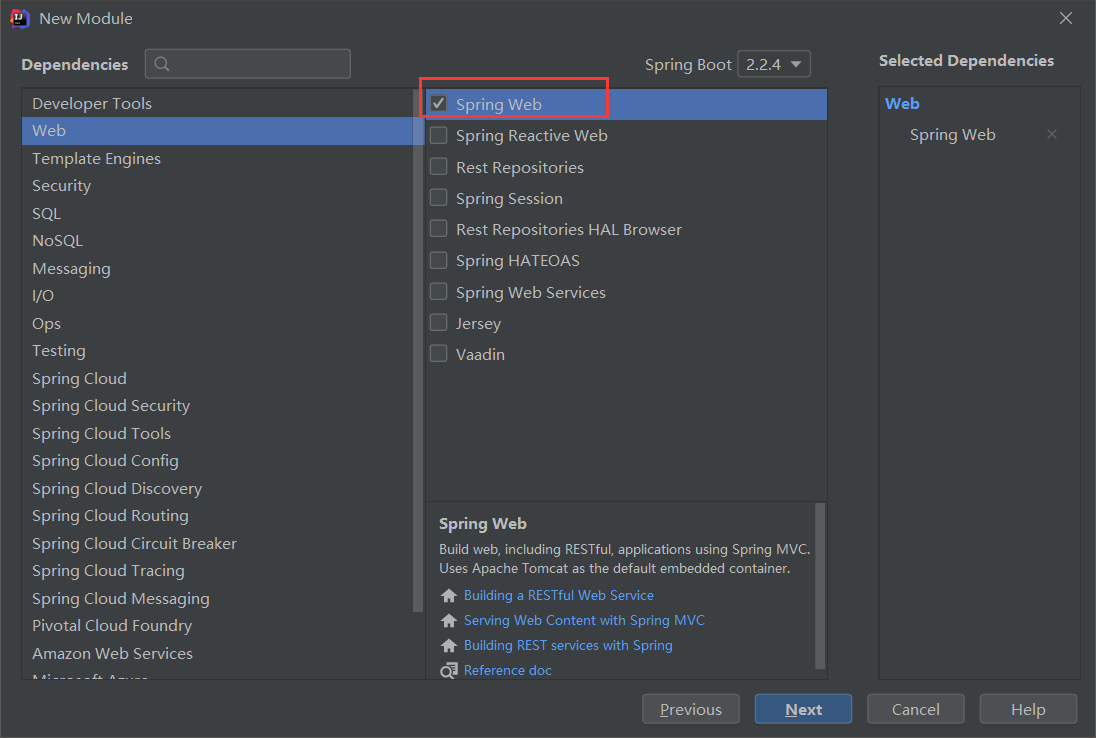
Task: Click home icon beside Serving Web Content
Action: point(449,621)
